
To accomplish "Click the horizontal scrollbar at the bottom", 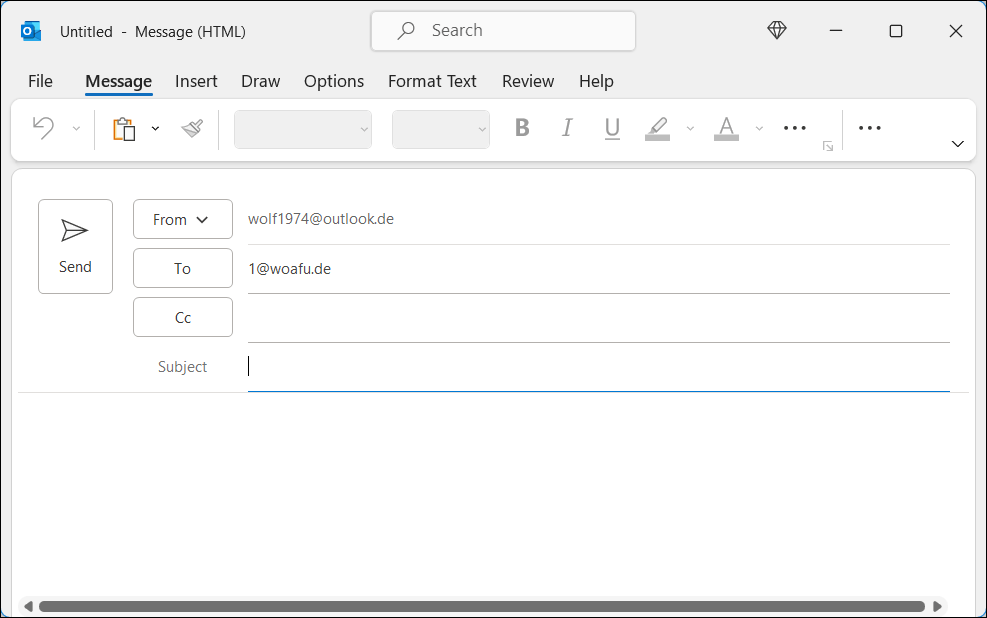I will pyautogui.click(x=480, y=605).
